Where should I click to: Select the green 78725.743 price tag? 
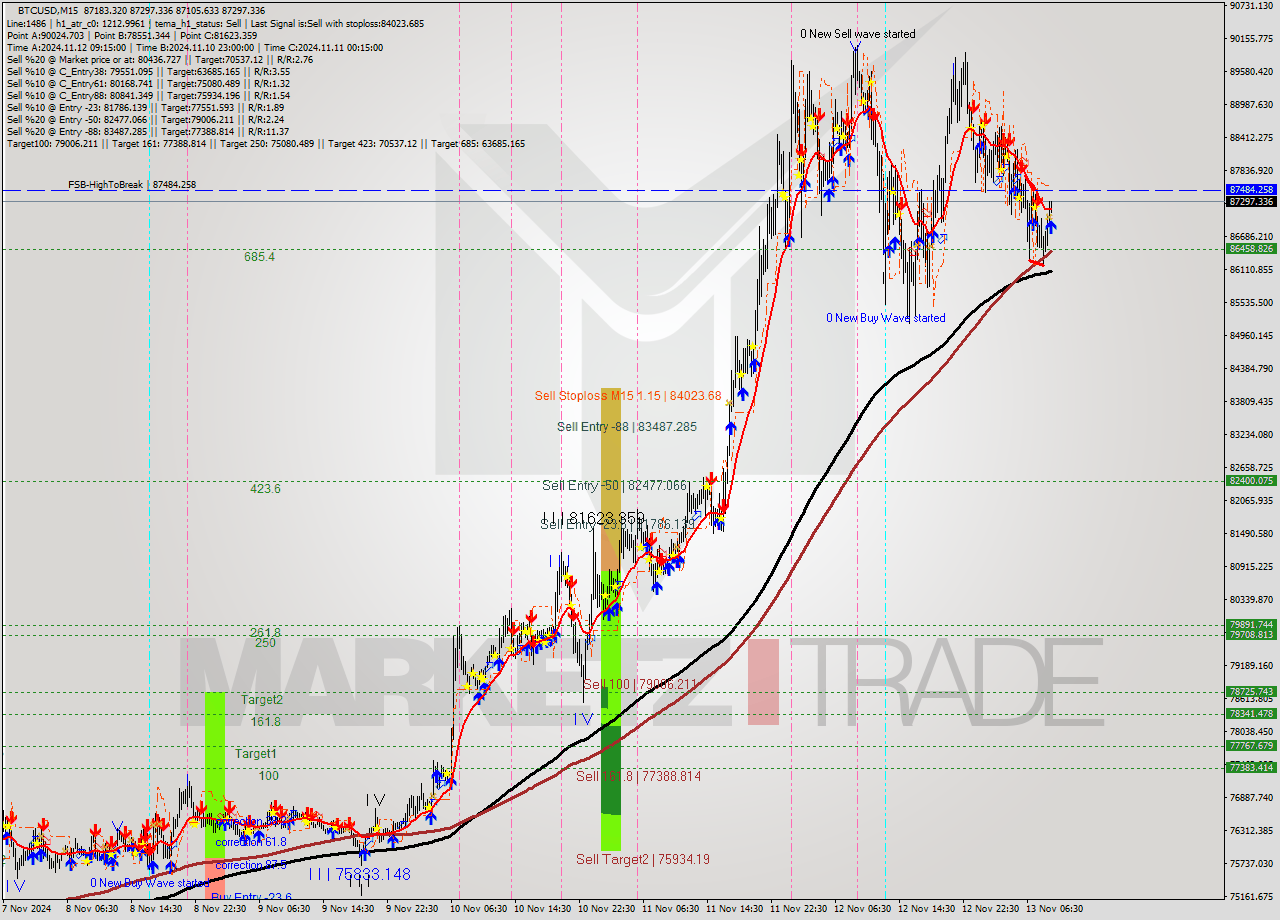[1251, 692]
